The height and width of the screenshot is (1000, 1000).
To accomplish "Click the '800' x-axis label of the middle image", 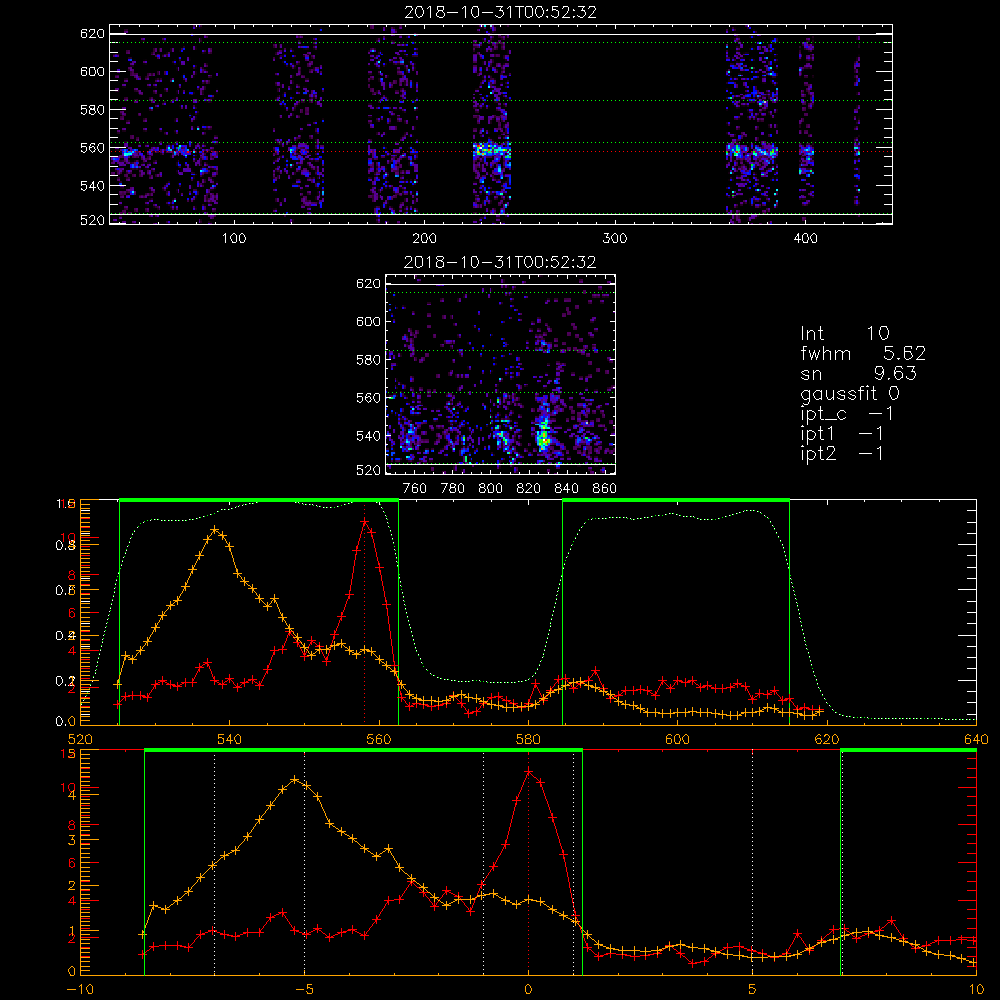I will pyautogui.click(x=490, y=489).
